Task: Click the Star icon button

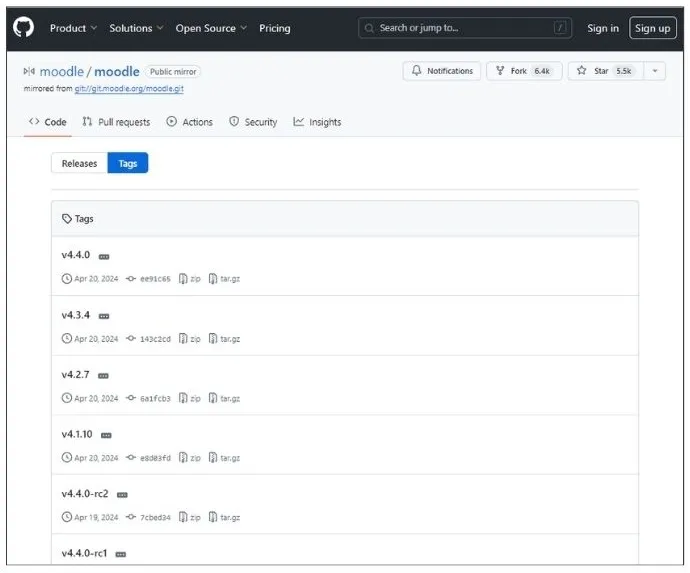Action: pyautogui.click(x=581, y=71)
